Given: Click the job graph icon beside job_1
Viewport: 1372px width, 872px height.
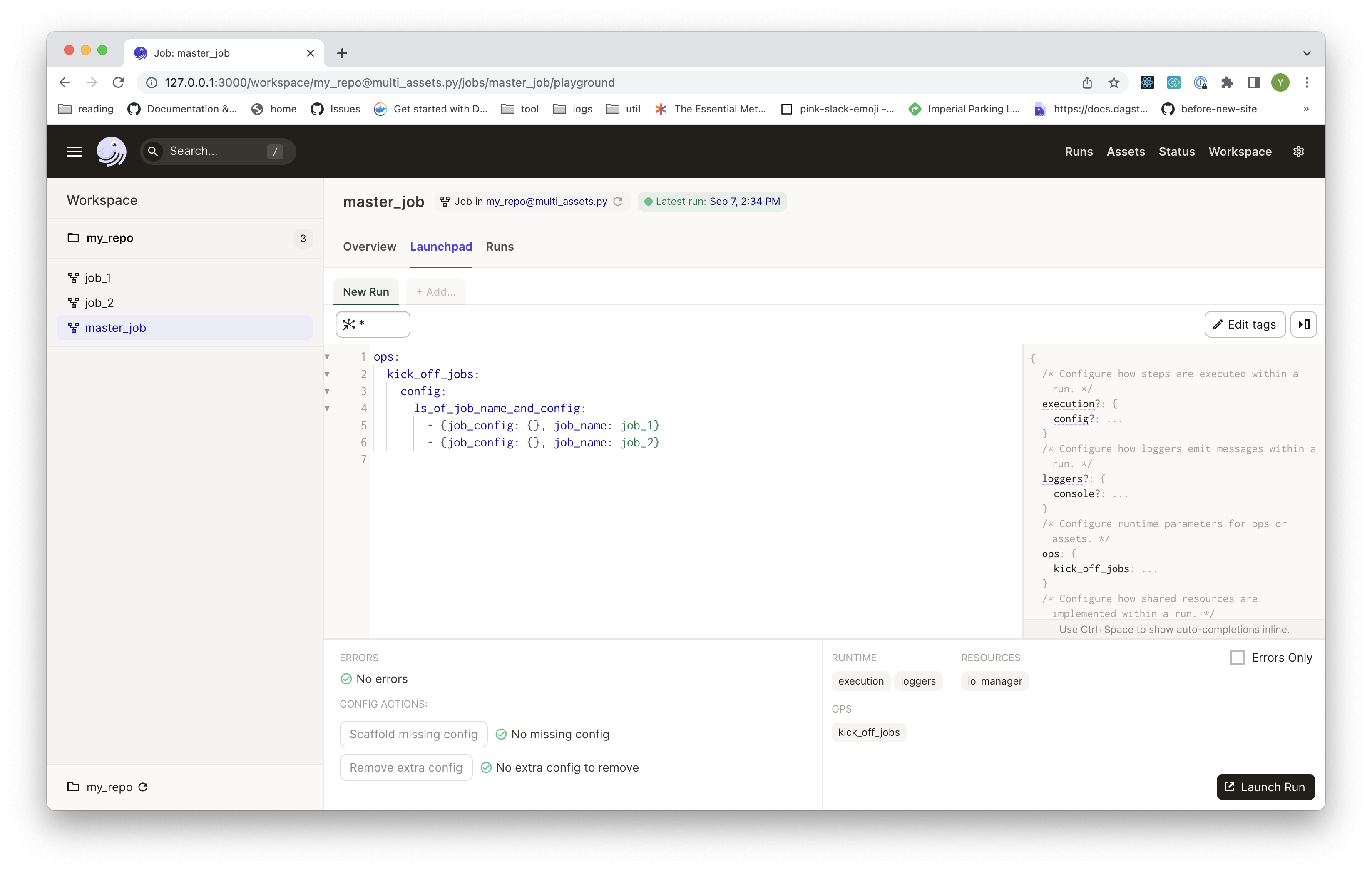Looking at the screenshot, I should pyautogui.click(x=74, y=278).
